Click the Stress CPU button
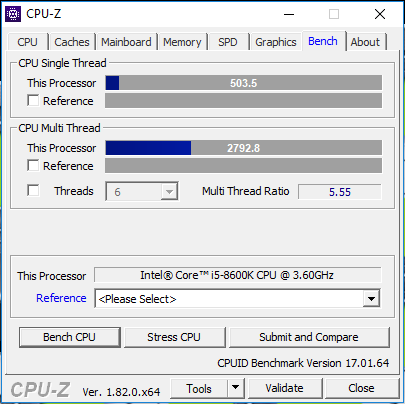The image size is (405, 404). click(174, 337)
